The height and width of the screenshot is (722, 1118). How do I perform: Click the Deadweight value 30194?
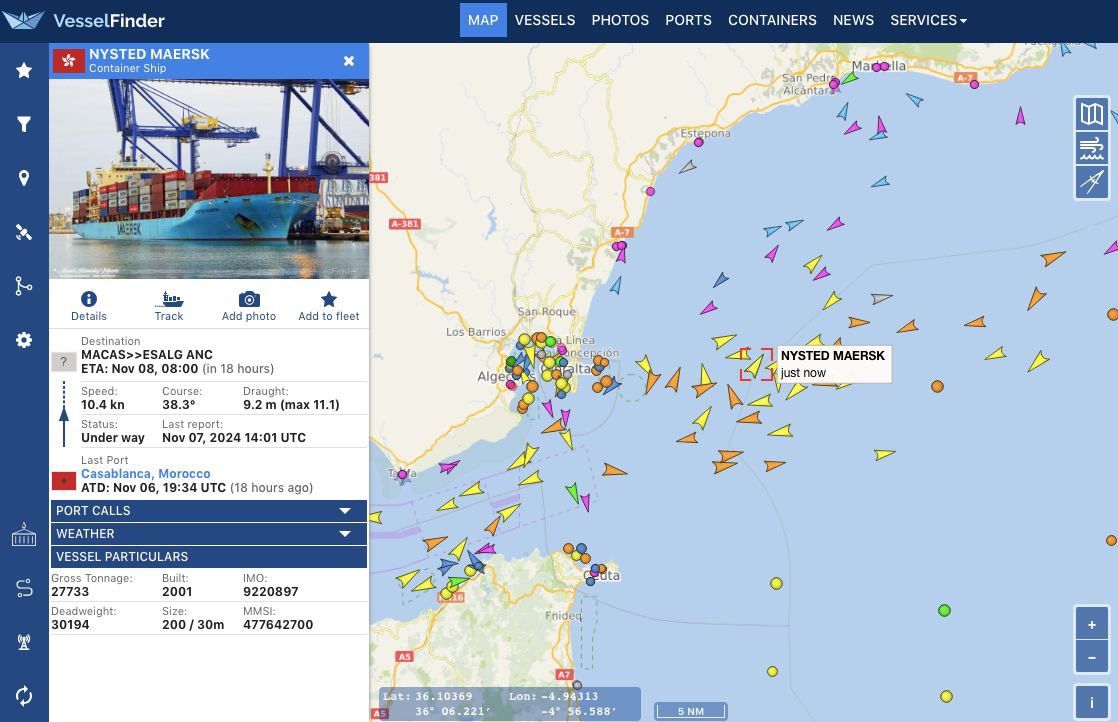70,624
